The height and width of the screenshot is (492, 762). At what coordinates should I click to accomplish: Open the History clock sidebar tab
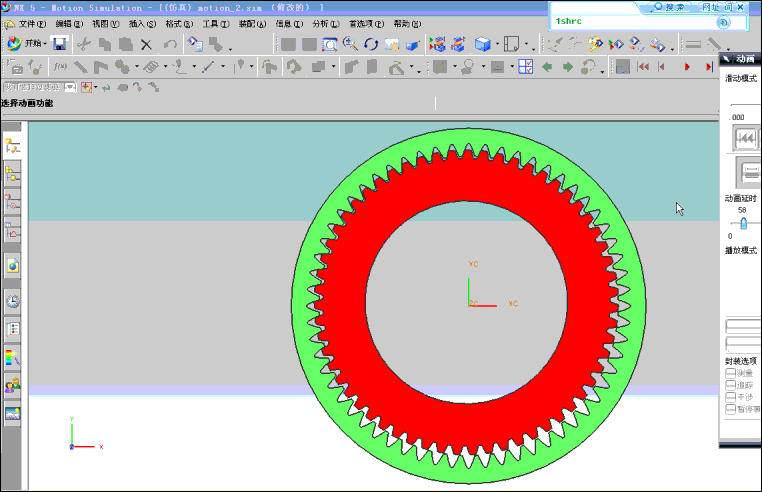pos(12,301)
